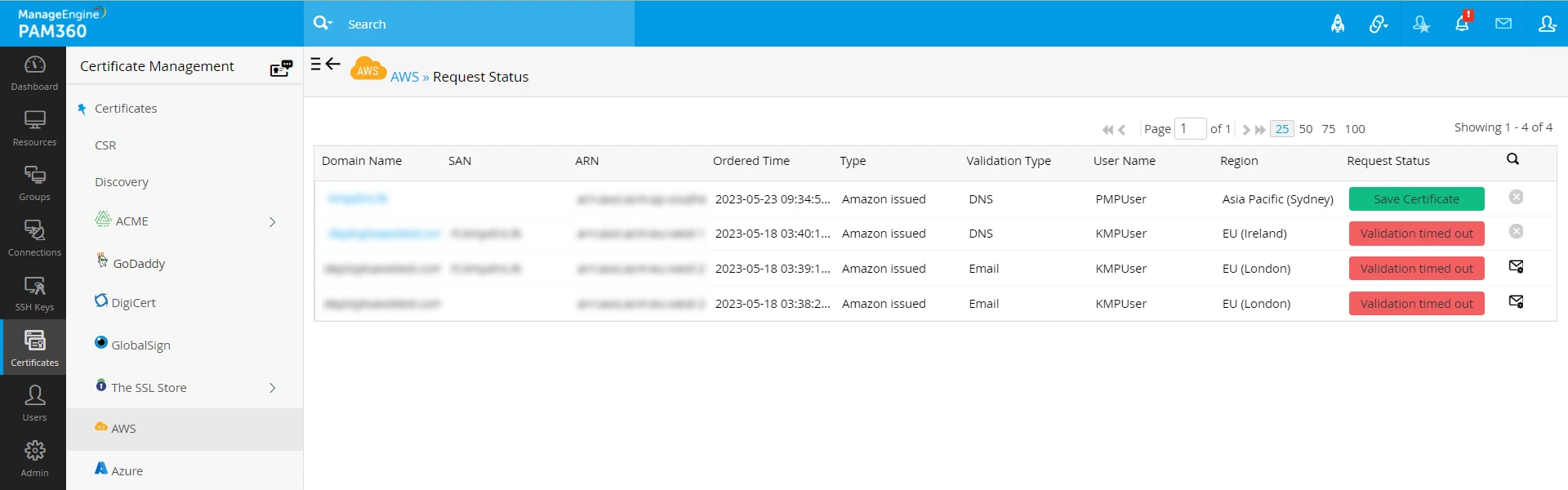Delete the Asia Pacific (Sydney) request row
Viewport: 1568px width, 490px height.
pos(1516,197)
